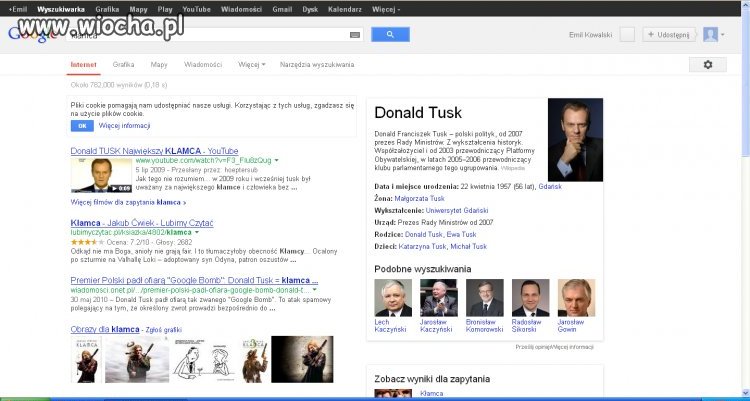Open +Emil in the top black bar
The height and width of the screenshot is (401, 750).
tap(18, 9)
